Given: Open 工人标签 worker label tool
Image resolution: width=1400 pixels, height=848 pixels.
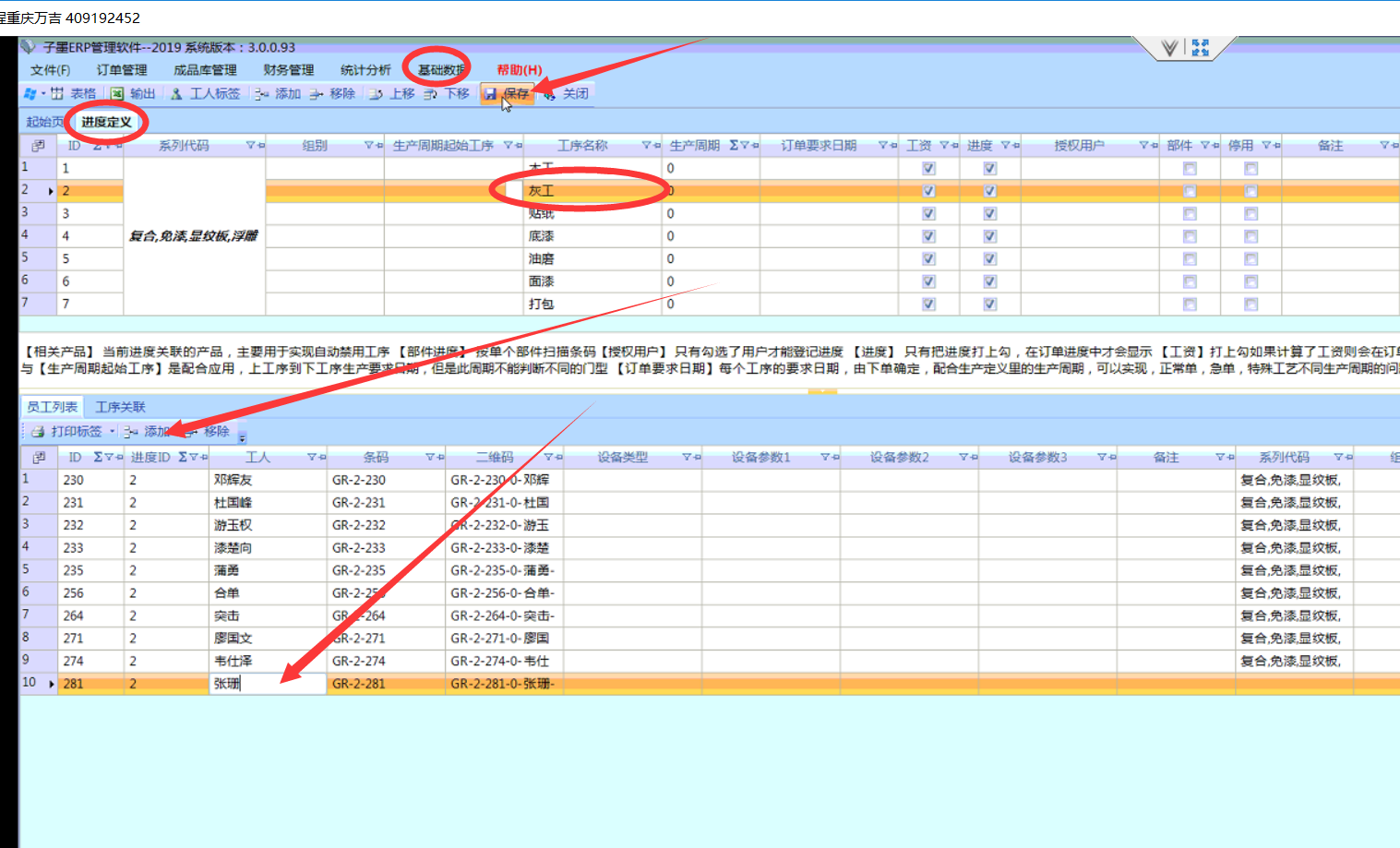Looking at the screenshot, I should tap(176, 94).
